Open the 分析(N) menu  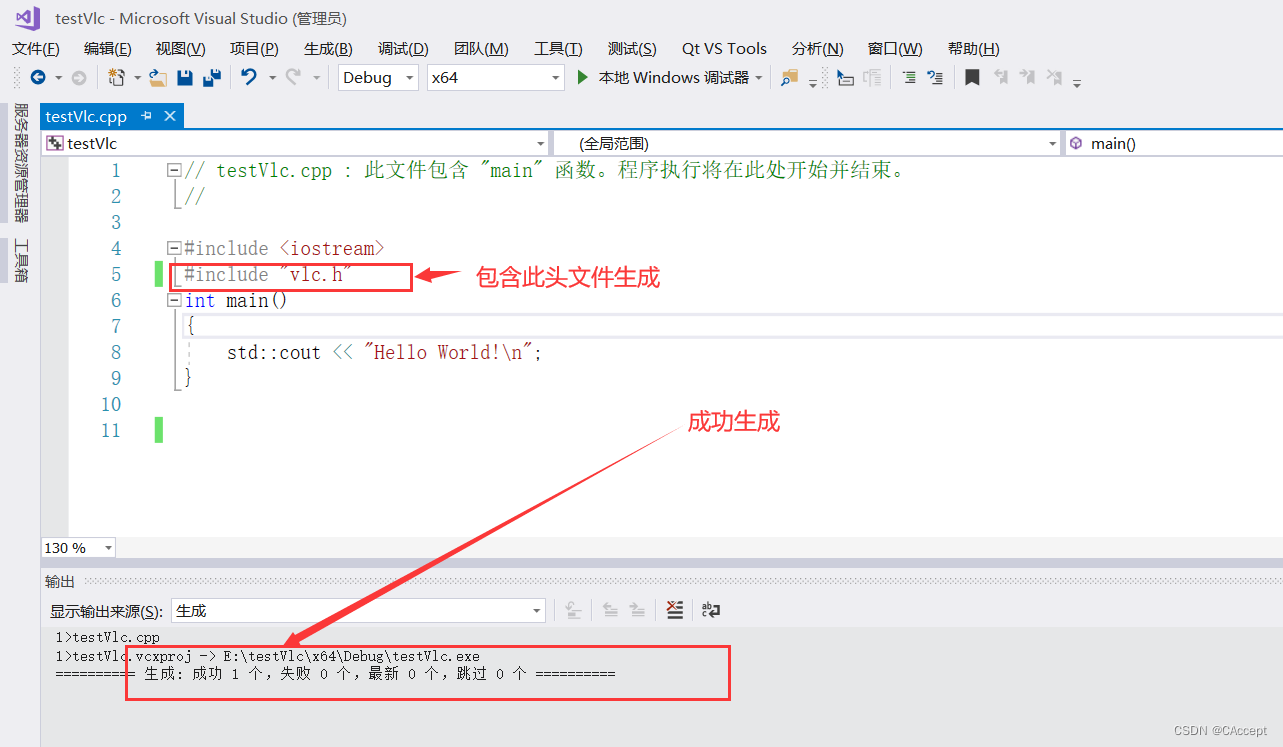click(x=818, y=48)
